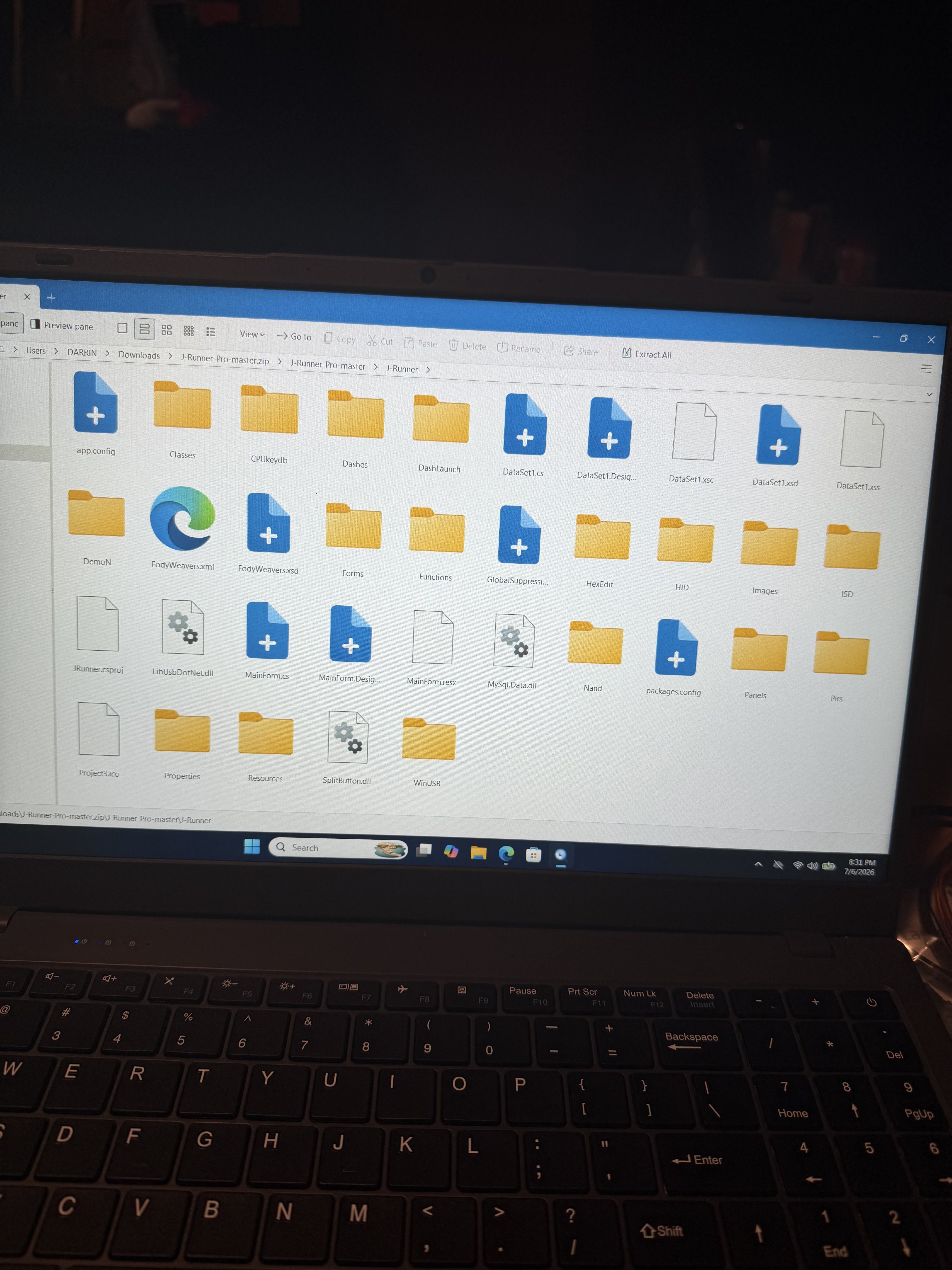This screenshot has width=952, height=1270.
Task: Click the Copy button
Action: [x=340, y=339]
